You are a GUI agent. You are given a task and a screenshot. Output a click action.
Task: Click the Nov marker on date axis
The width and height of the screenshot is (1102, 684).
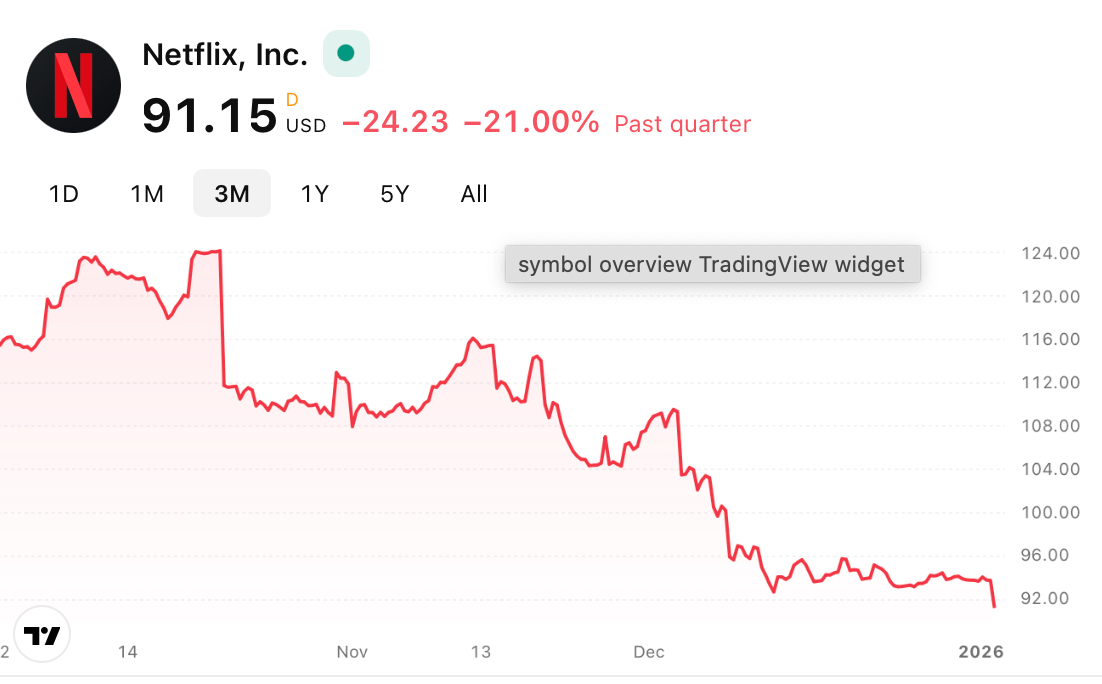tap(352, 652)
